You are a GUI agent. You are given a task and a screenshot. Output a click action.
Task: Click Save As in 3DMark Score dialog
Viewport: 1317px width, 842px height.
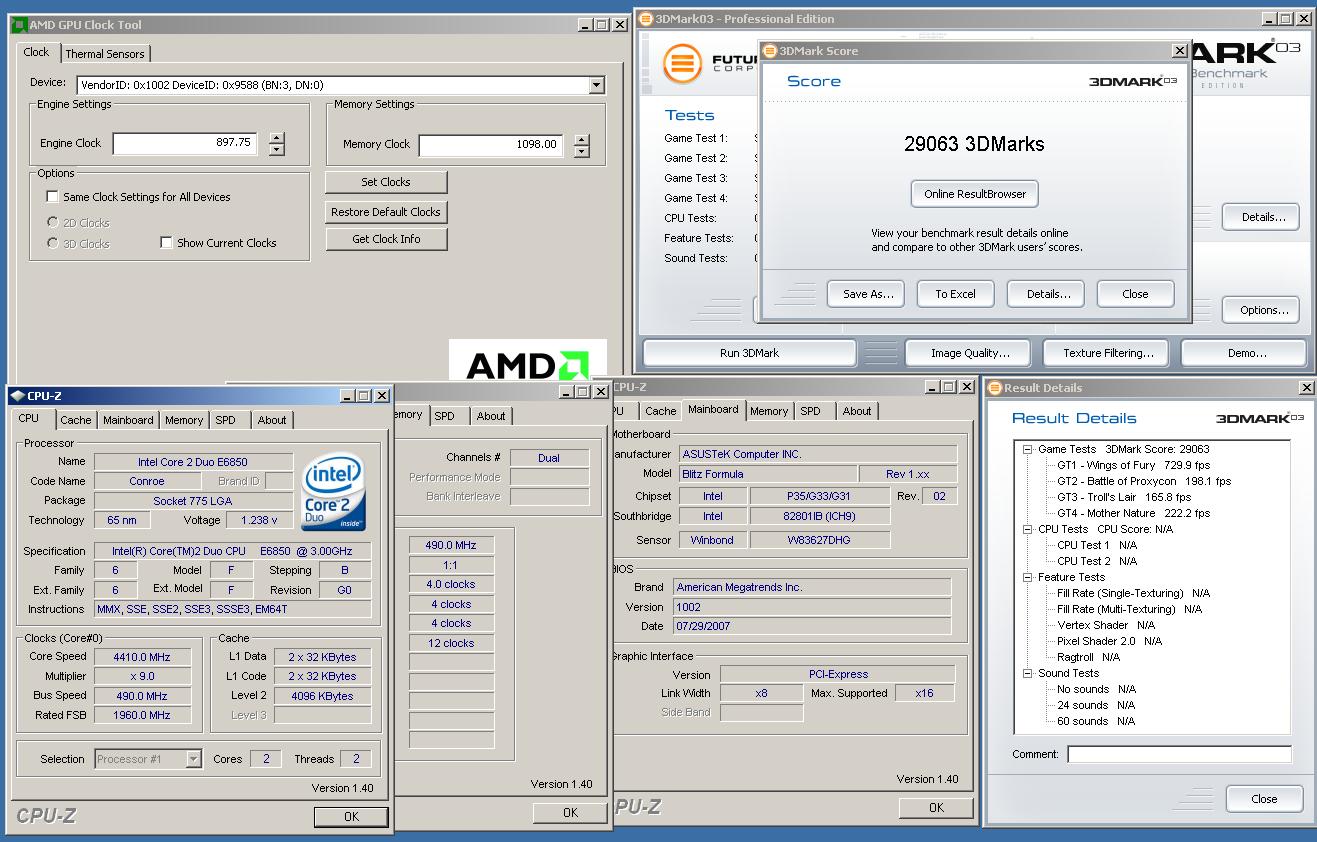(x=867, y=294)
